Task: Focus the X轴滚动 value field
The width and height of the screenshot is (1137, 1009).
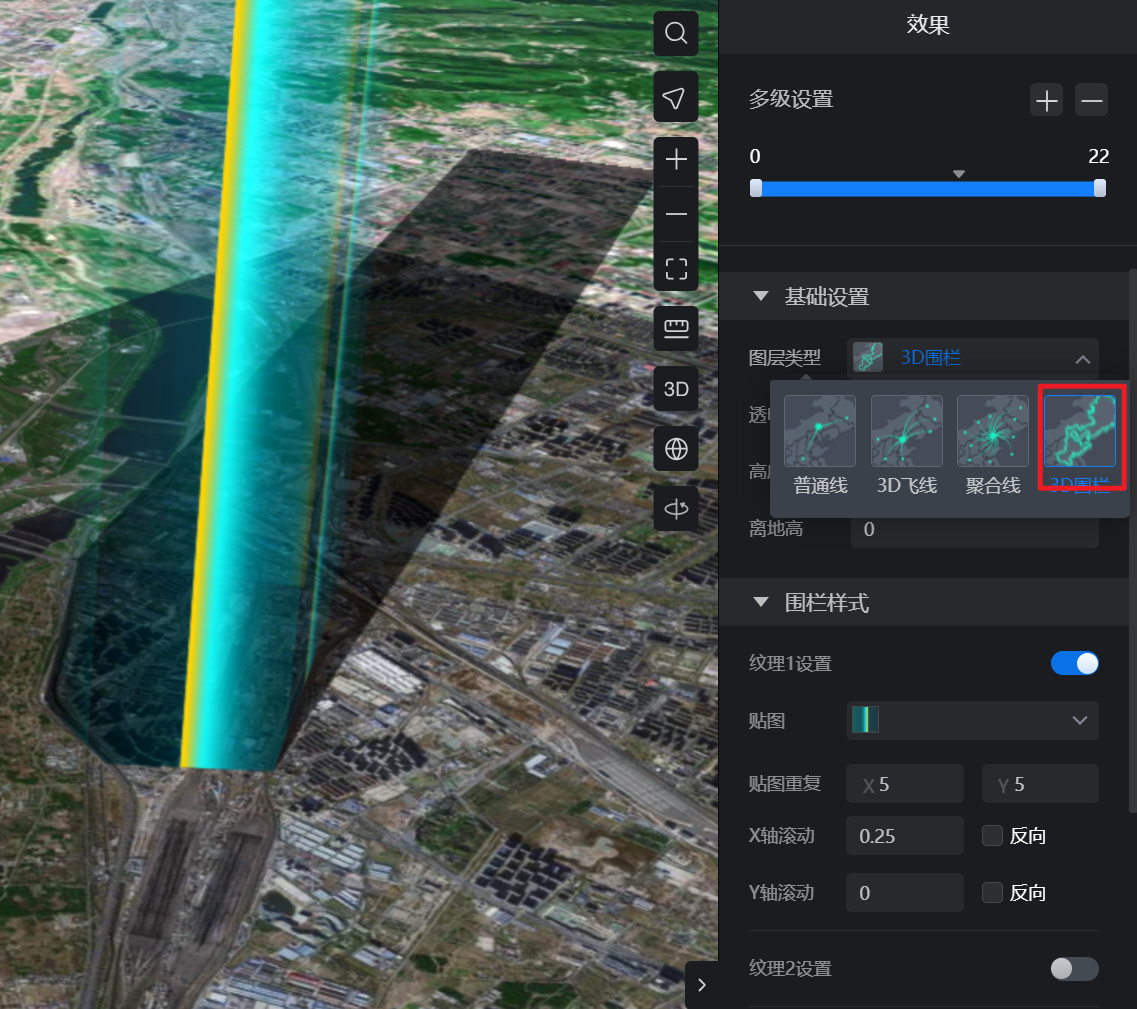Action: point(905,836)
